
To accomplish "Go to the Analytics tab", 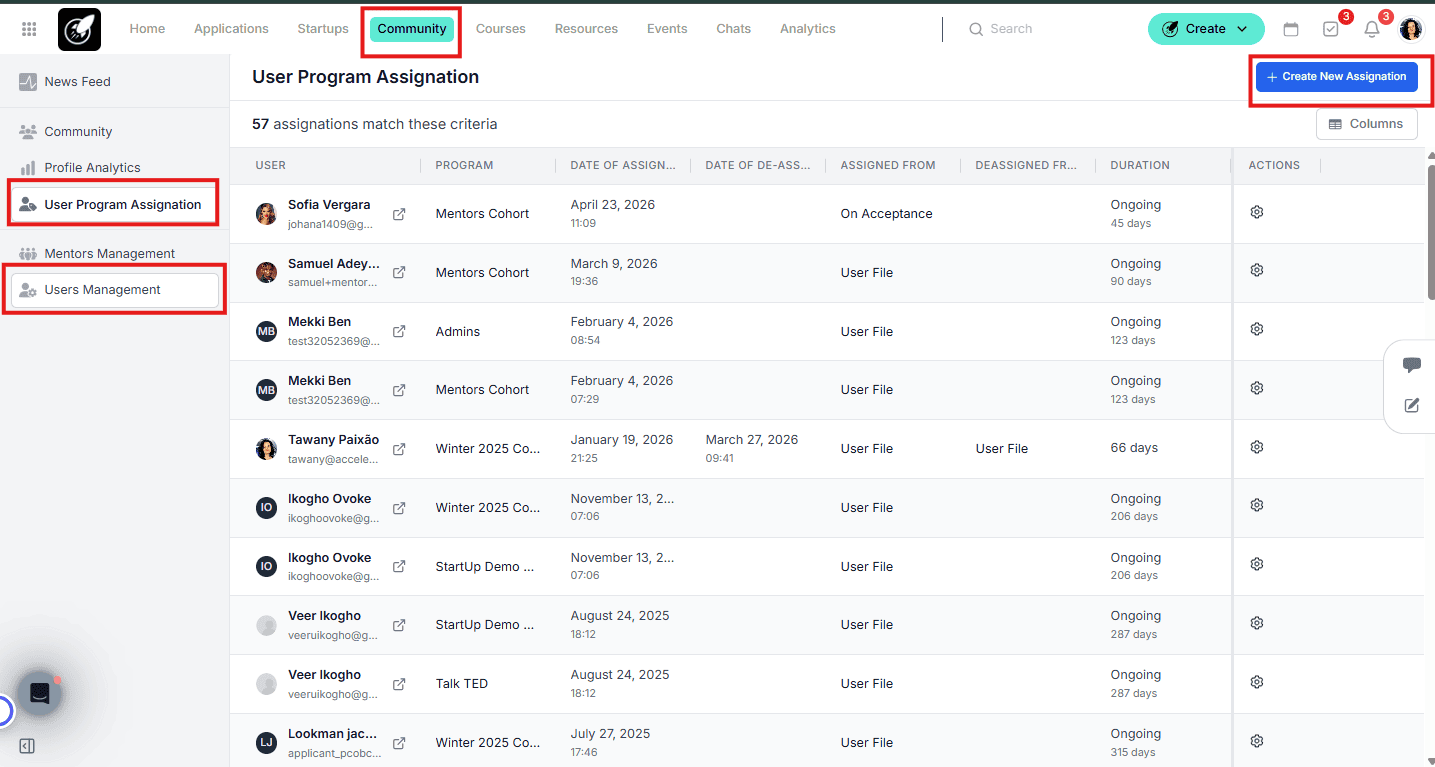I will (808, 29).
